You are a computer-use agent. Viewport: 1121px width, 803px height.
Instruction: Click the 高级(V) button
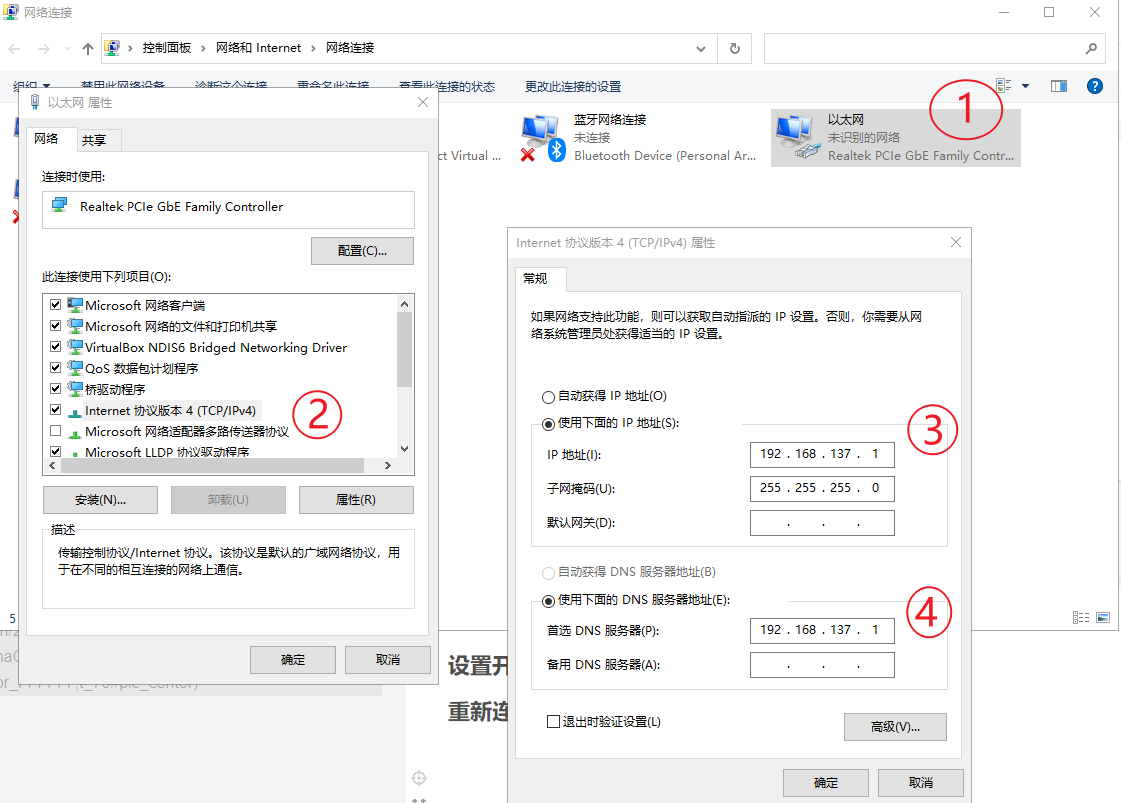point(895,727)
